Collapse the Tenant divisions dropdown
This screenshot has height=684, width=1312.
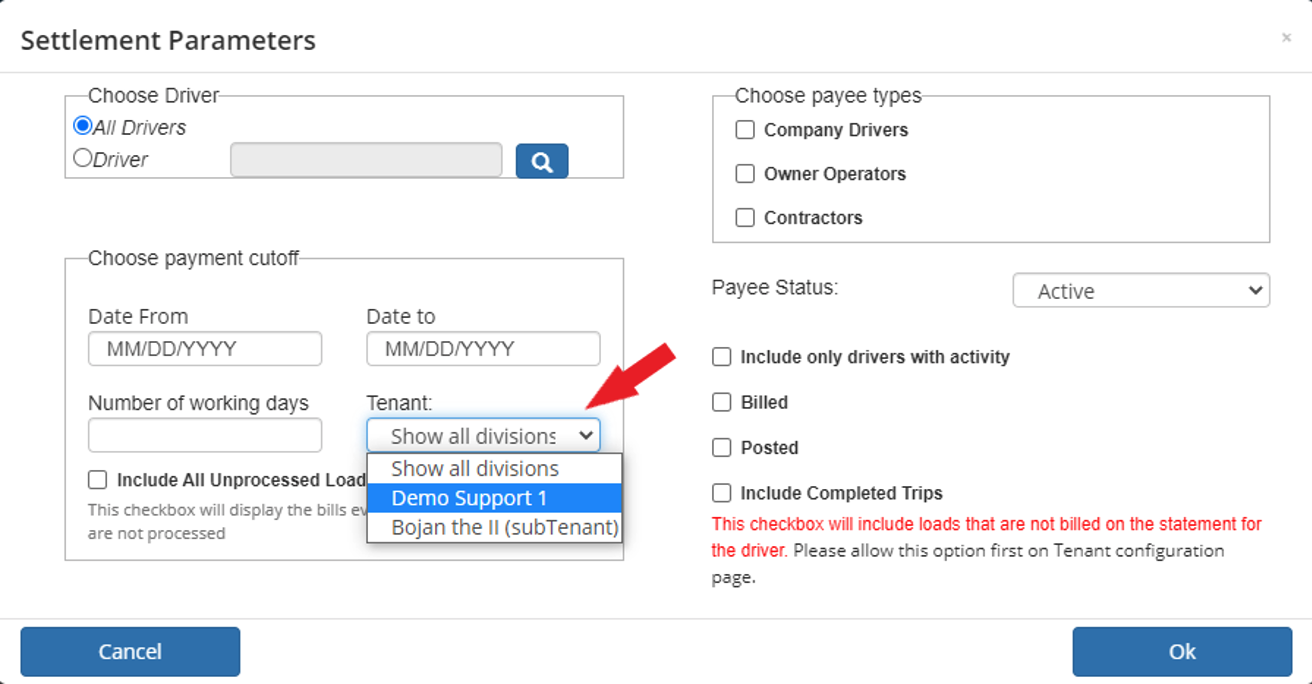tap(484, 435)
